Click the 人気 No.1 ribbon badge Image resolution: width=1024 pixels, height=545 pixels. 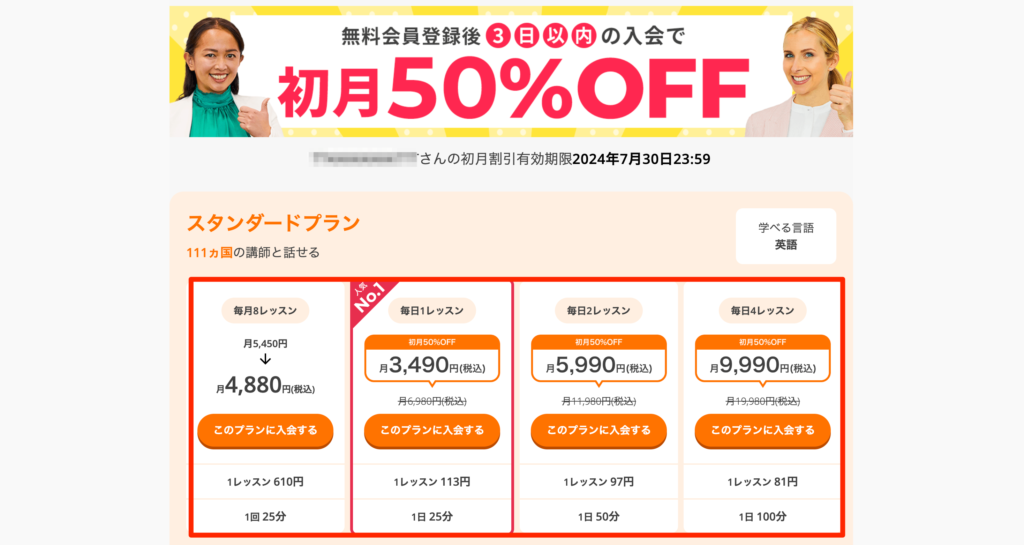pos(370,299)
